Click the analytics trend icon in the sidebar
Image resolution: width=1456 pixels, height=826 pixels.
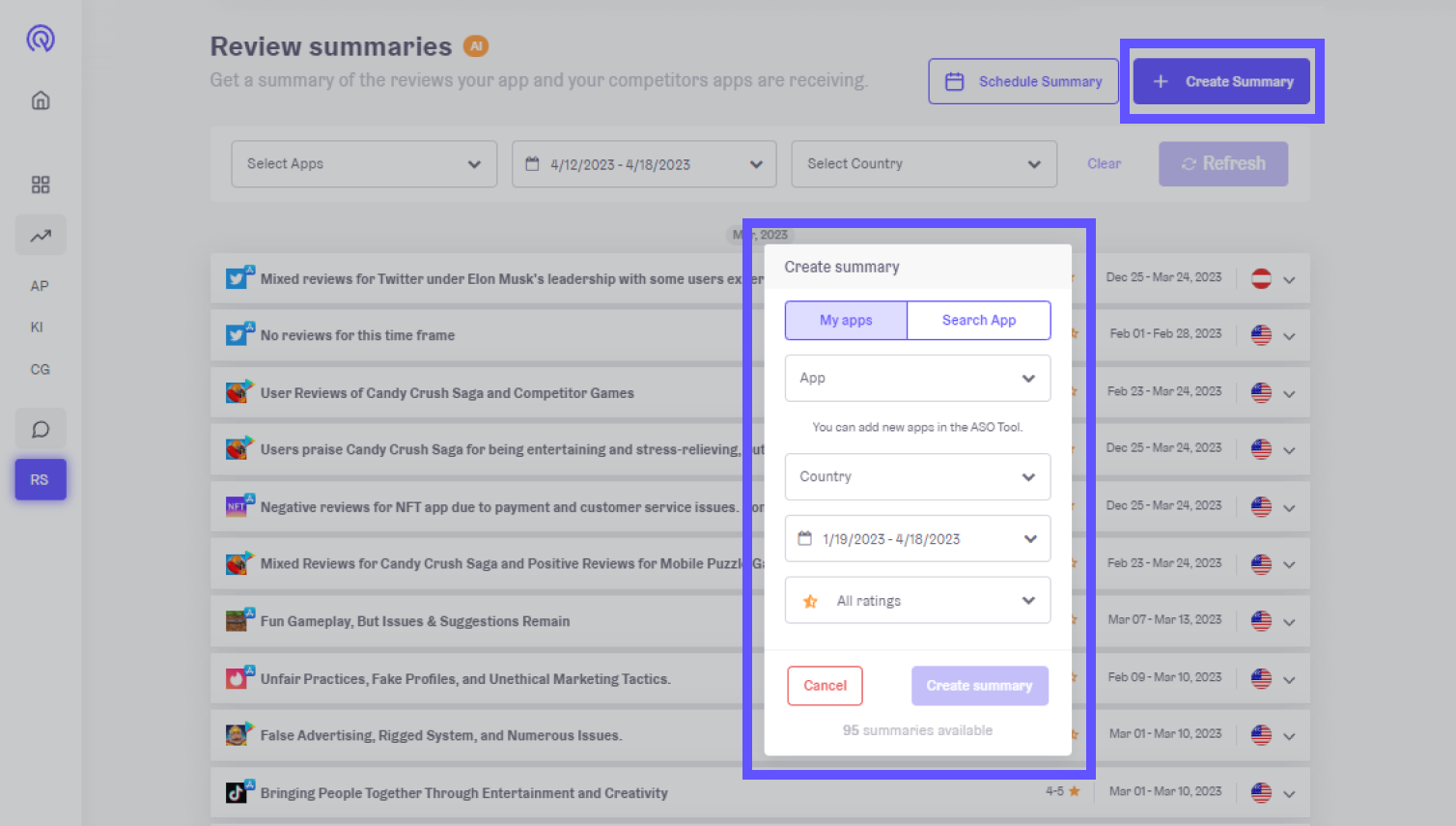click(40, 235)
